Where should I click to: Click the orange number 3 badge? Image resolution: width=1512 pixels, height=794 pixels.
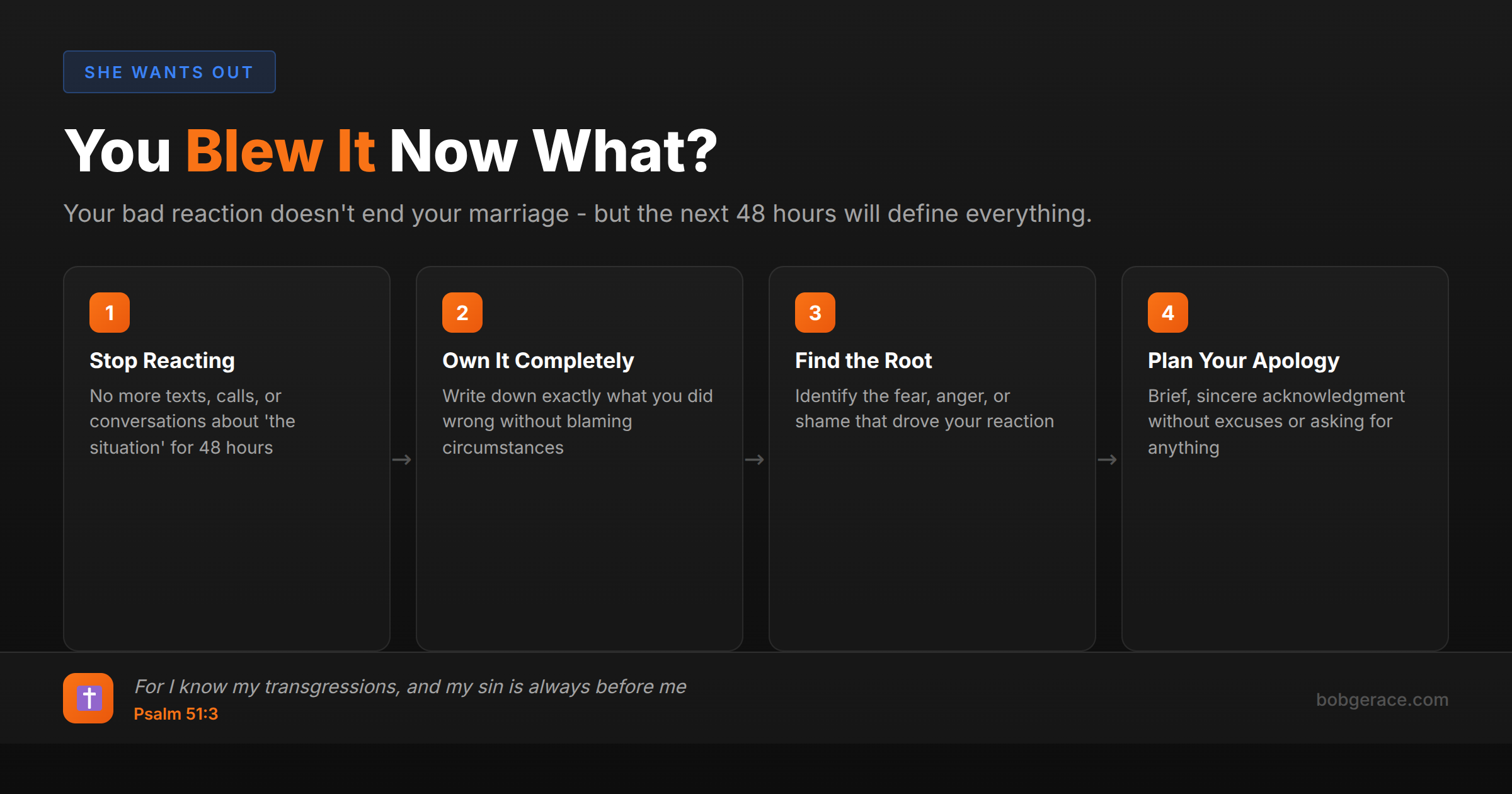[815, 313]
